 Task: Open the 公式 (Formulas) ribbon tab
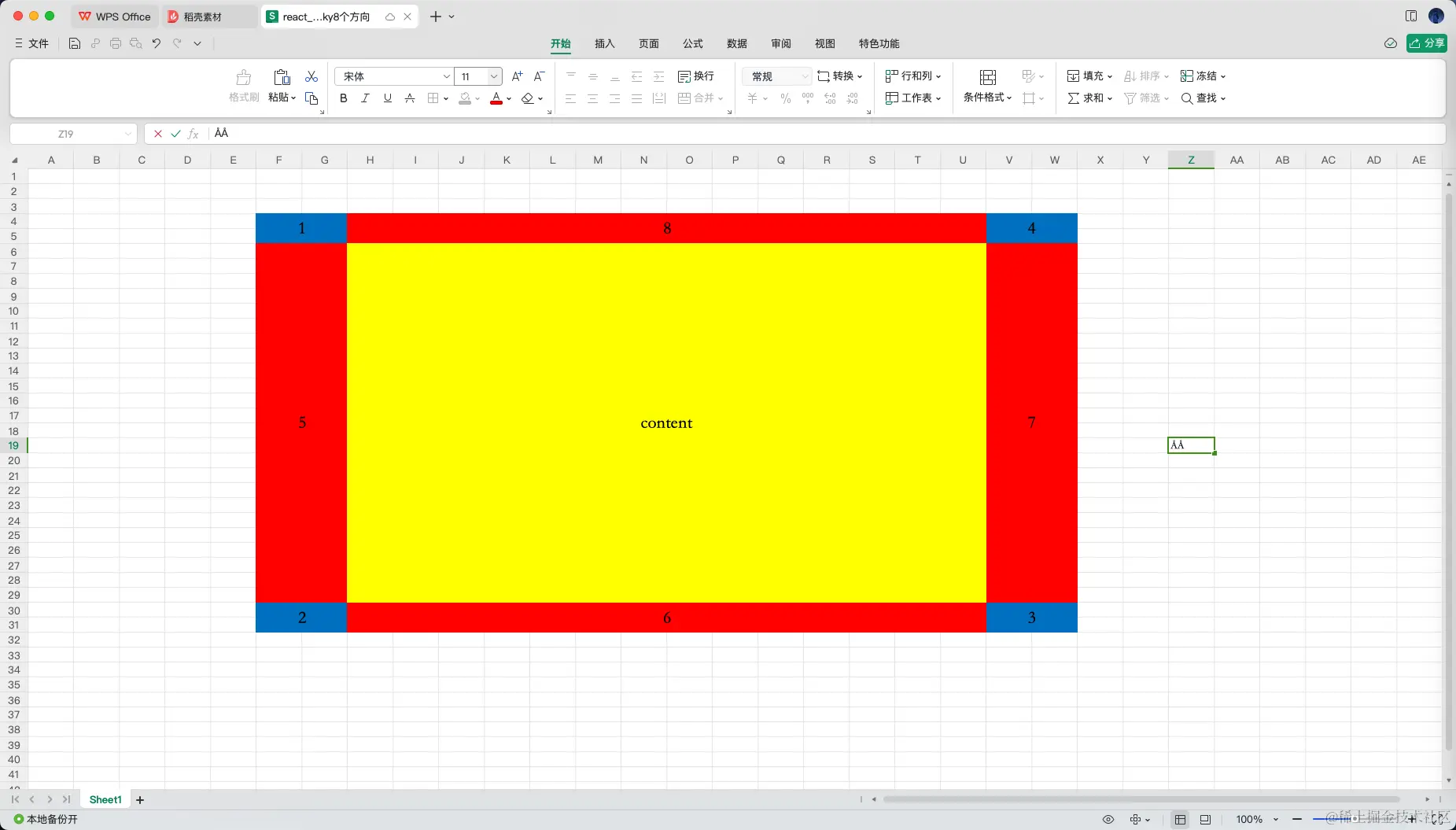693,43
